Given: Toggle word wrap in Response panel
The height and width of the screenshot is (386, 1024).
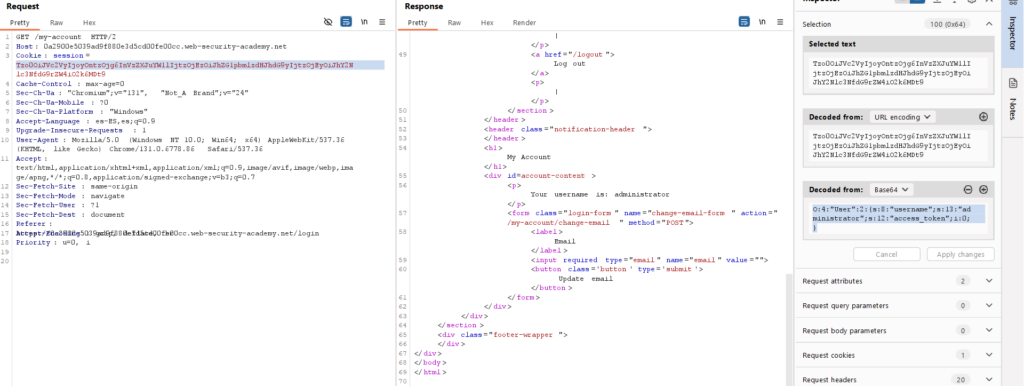Looking at the screenshot, I should pos(744,22).
